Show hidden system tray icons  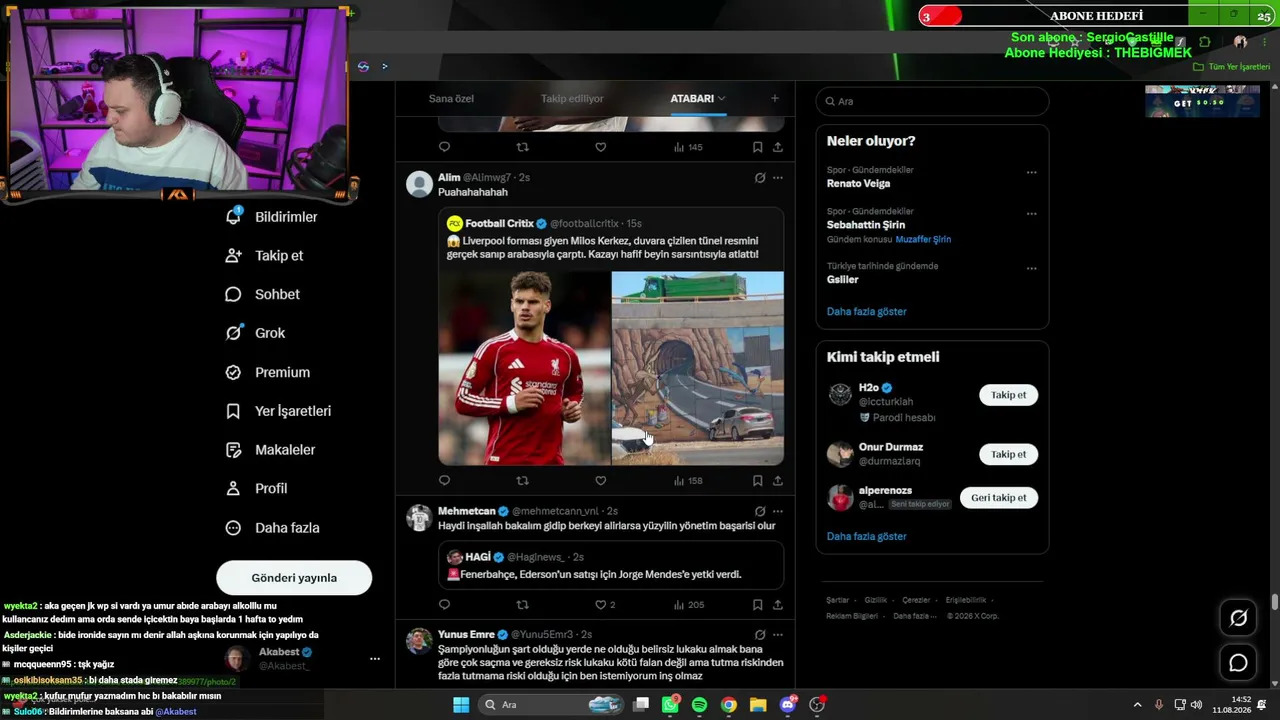1137,705
